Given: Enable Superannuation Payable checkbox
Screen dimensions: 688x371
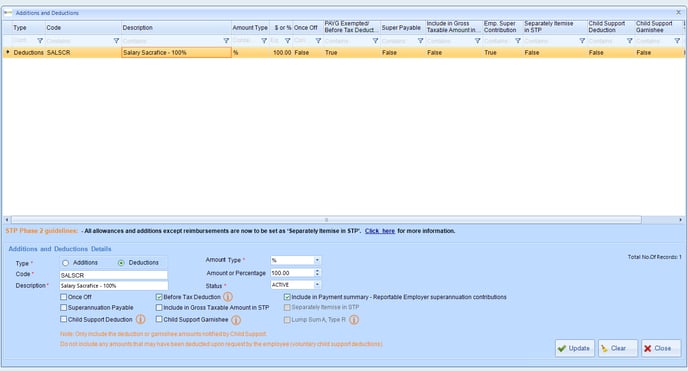Looking at the screenshot, I should [x=64, y=307].
